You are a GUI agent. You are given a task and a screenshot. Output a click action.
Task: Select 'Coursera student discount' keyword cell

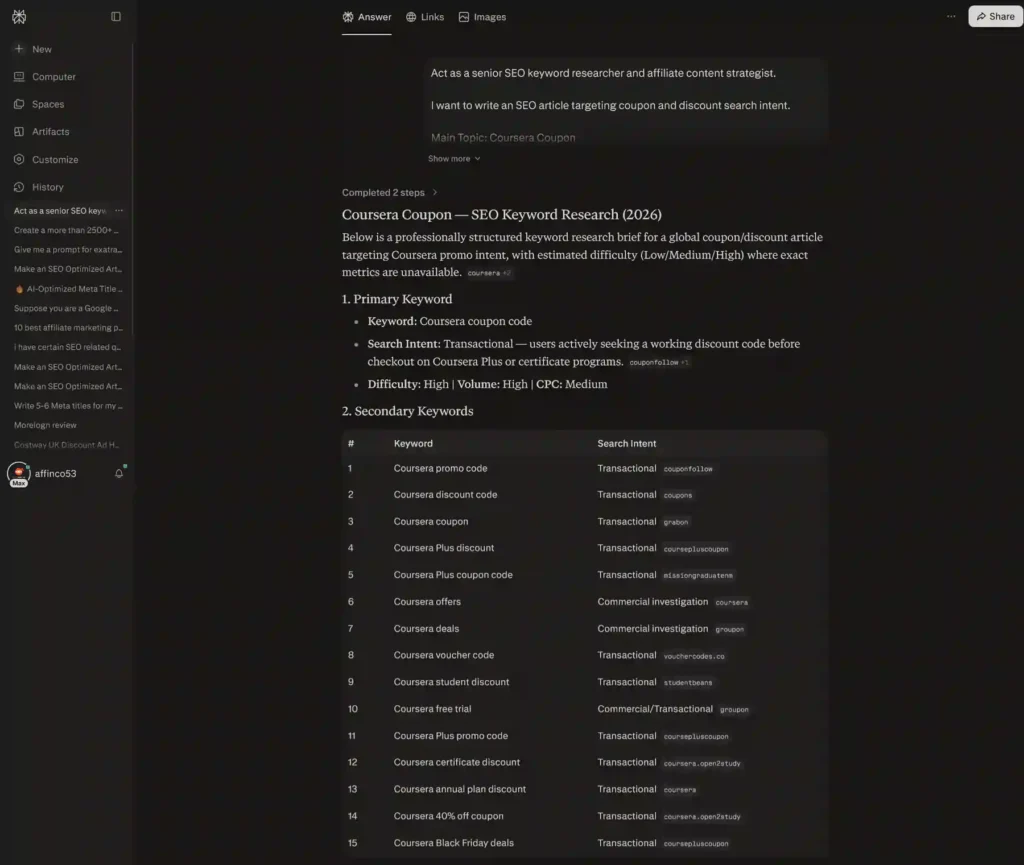451,682
